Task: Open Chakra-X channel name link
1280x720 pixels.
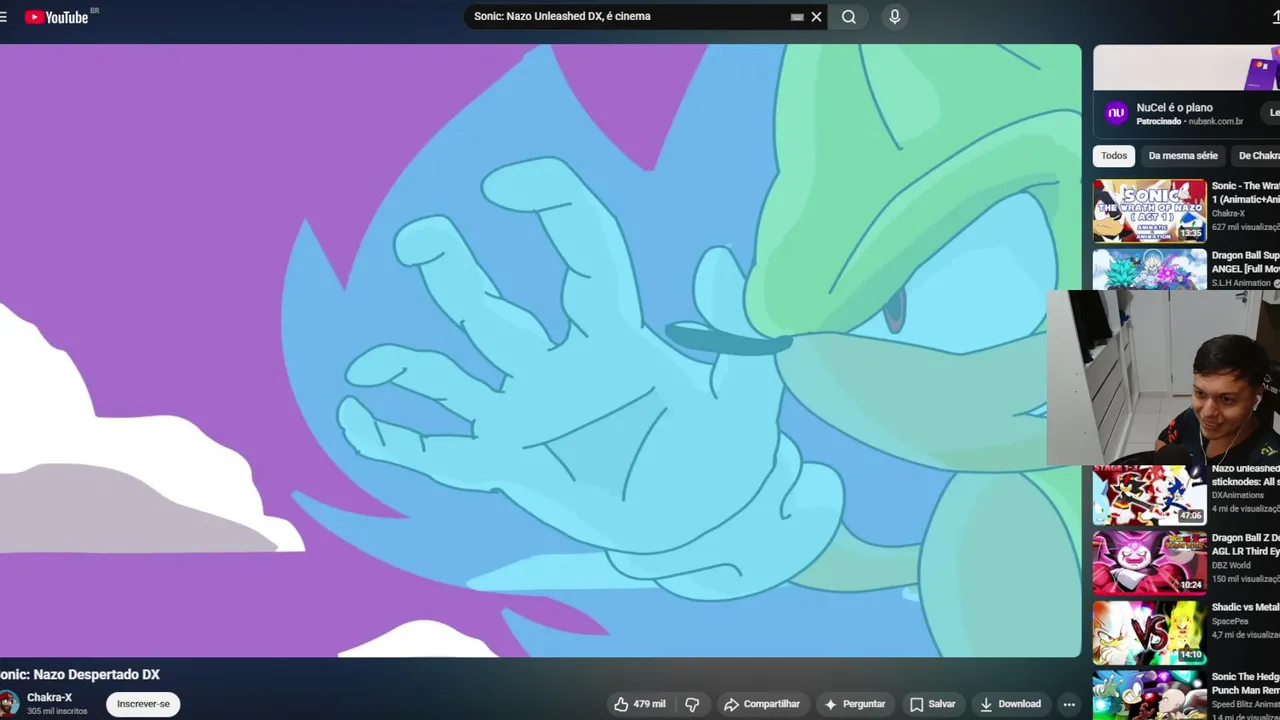Action: [x=50, y=698]
